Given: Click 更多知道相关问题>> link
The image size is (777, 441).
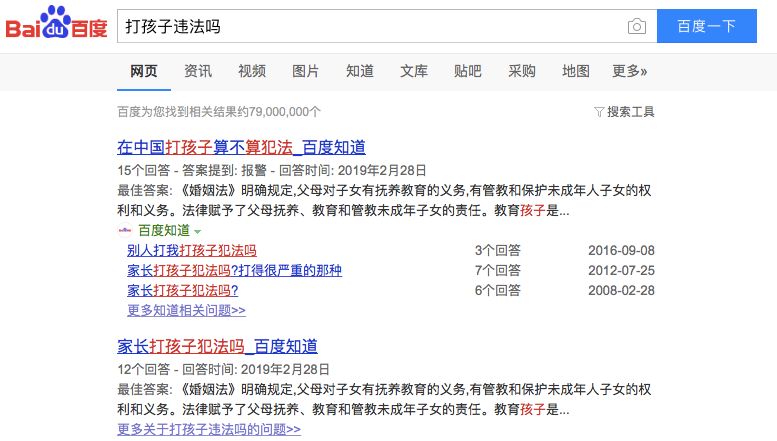Looking at the screenshot, I should (x=187, y=310).
